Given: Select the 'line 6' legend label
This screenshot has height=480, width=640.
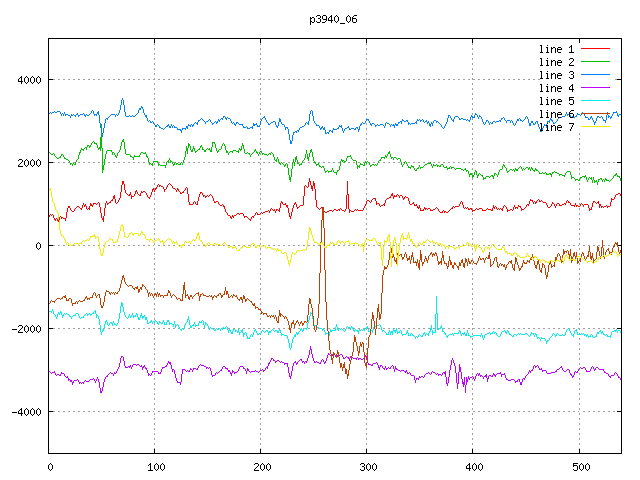Looking at the screenshot, I should point(556,114).
